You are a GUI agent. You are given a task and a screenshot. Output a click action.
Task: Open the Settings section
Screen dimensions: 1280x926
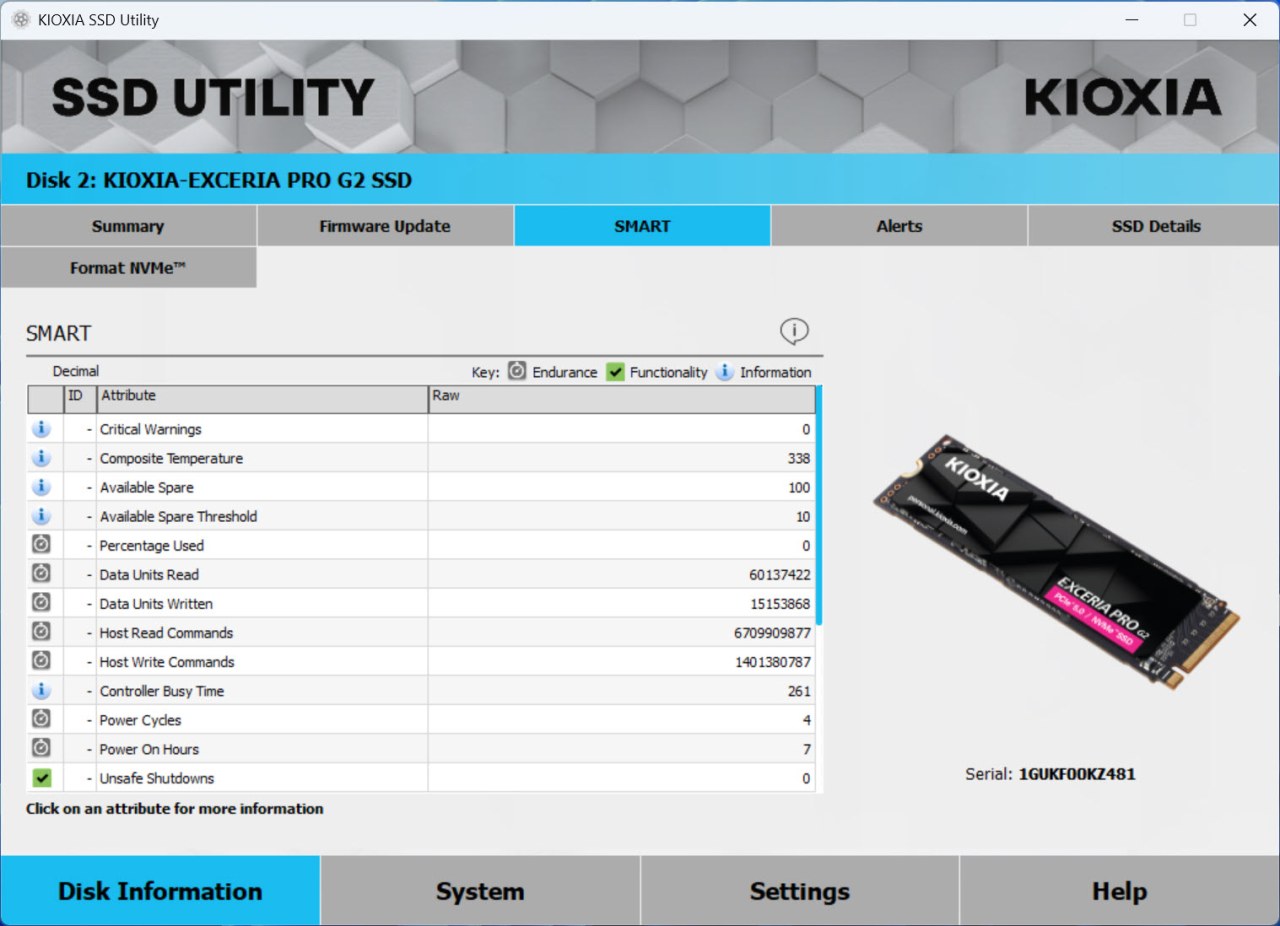click(800, 891)
